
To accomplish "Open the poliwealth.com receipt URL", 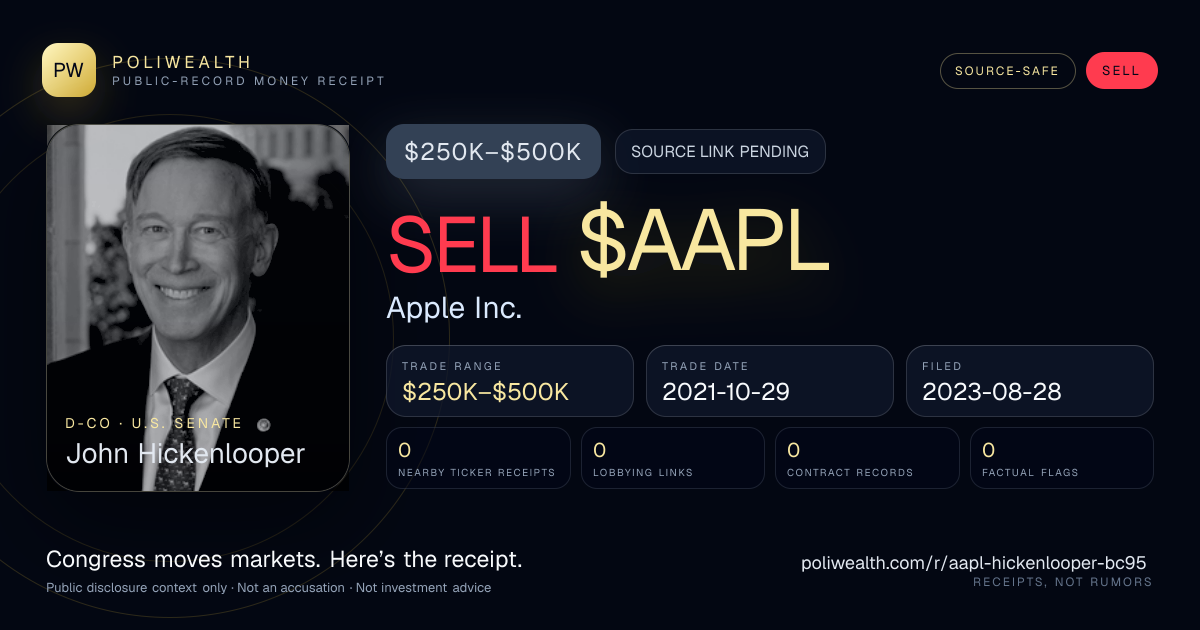I will click(x=973, y=563).
